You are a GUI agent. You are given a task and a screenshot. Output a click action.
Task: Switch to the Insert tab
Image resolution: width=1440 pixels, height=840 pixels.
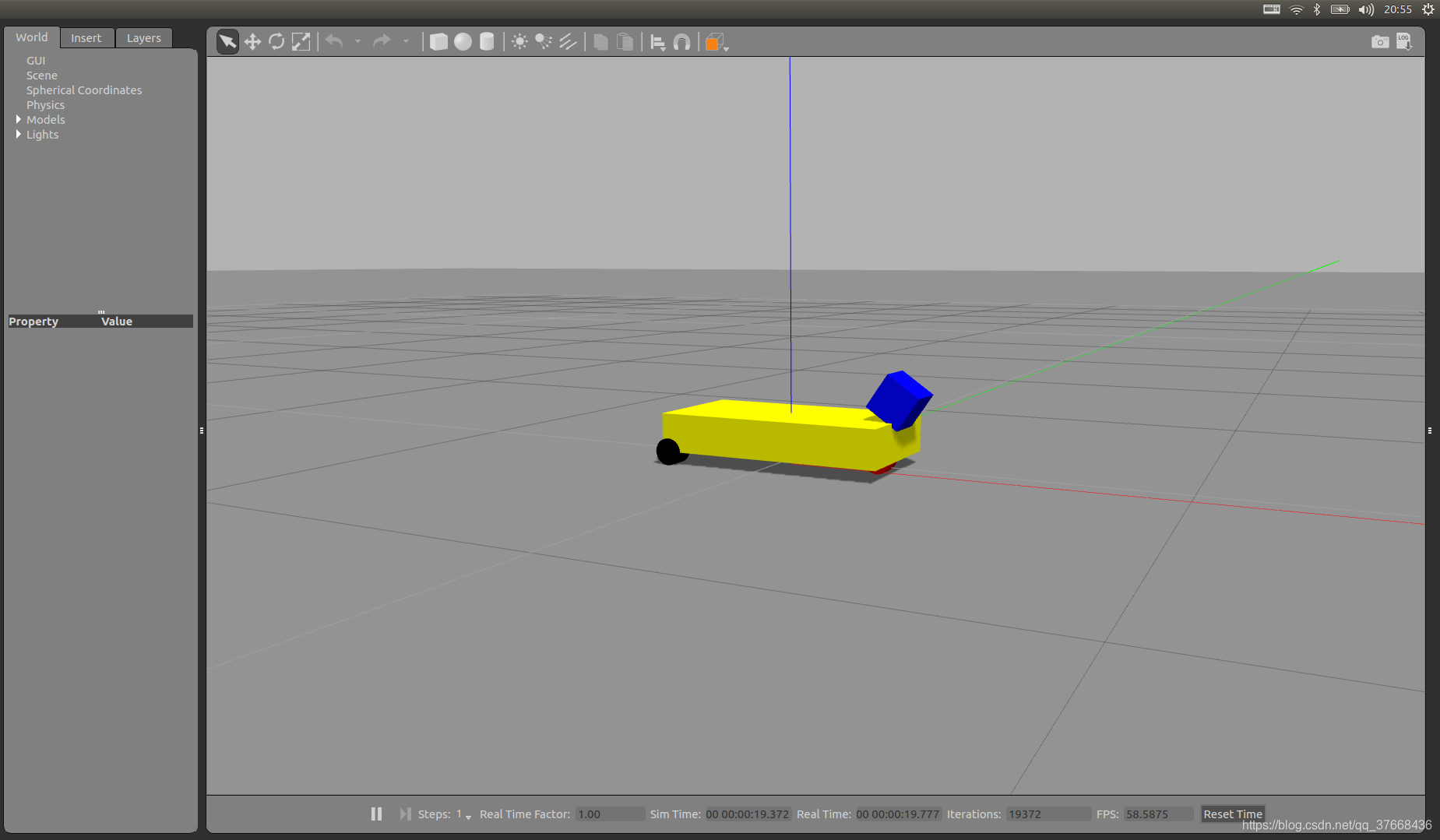86,38
